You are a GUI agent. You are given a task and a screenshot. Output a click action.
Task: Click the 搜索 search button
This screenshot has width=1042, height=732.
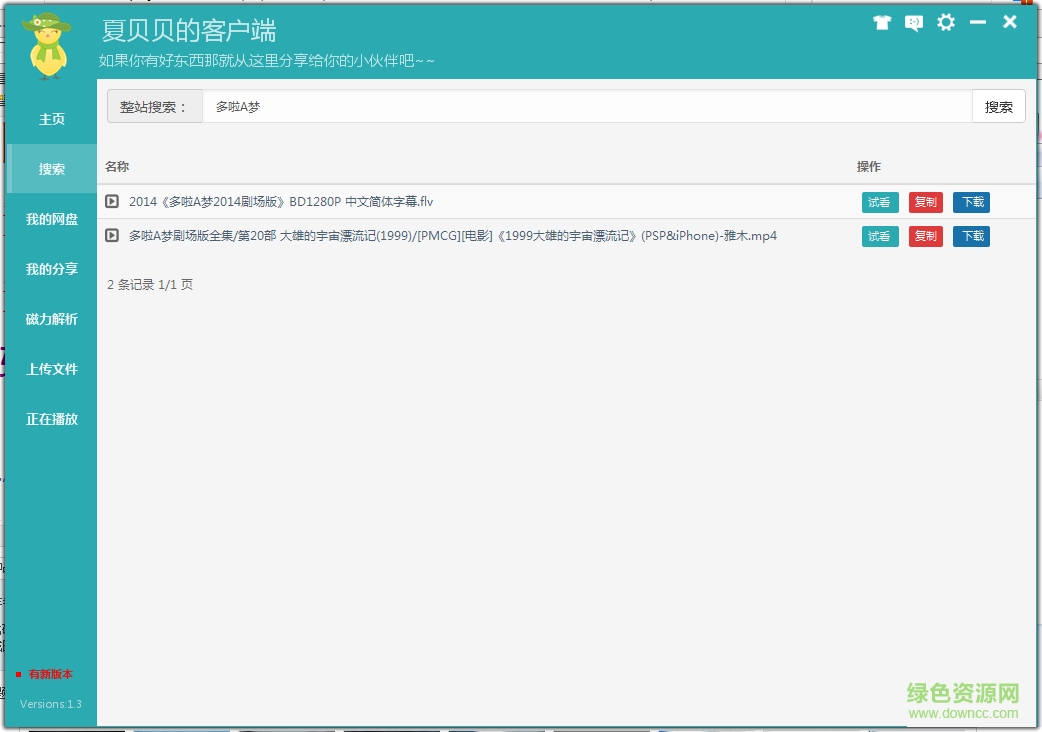coord(998,106)
